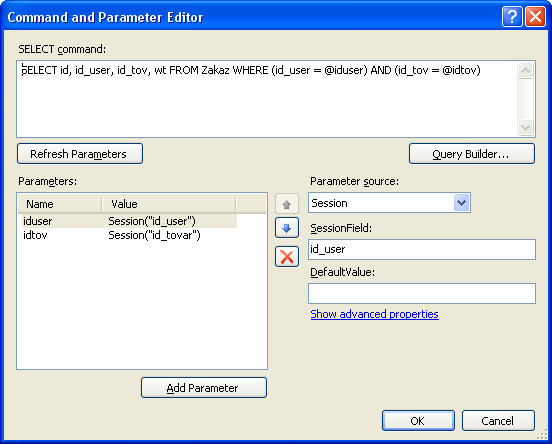Select the iduser parameter row
Screen dimensions: 552x444
coord(129,221)
